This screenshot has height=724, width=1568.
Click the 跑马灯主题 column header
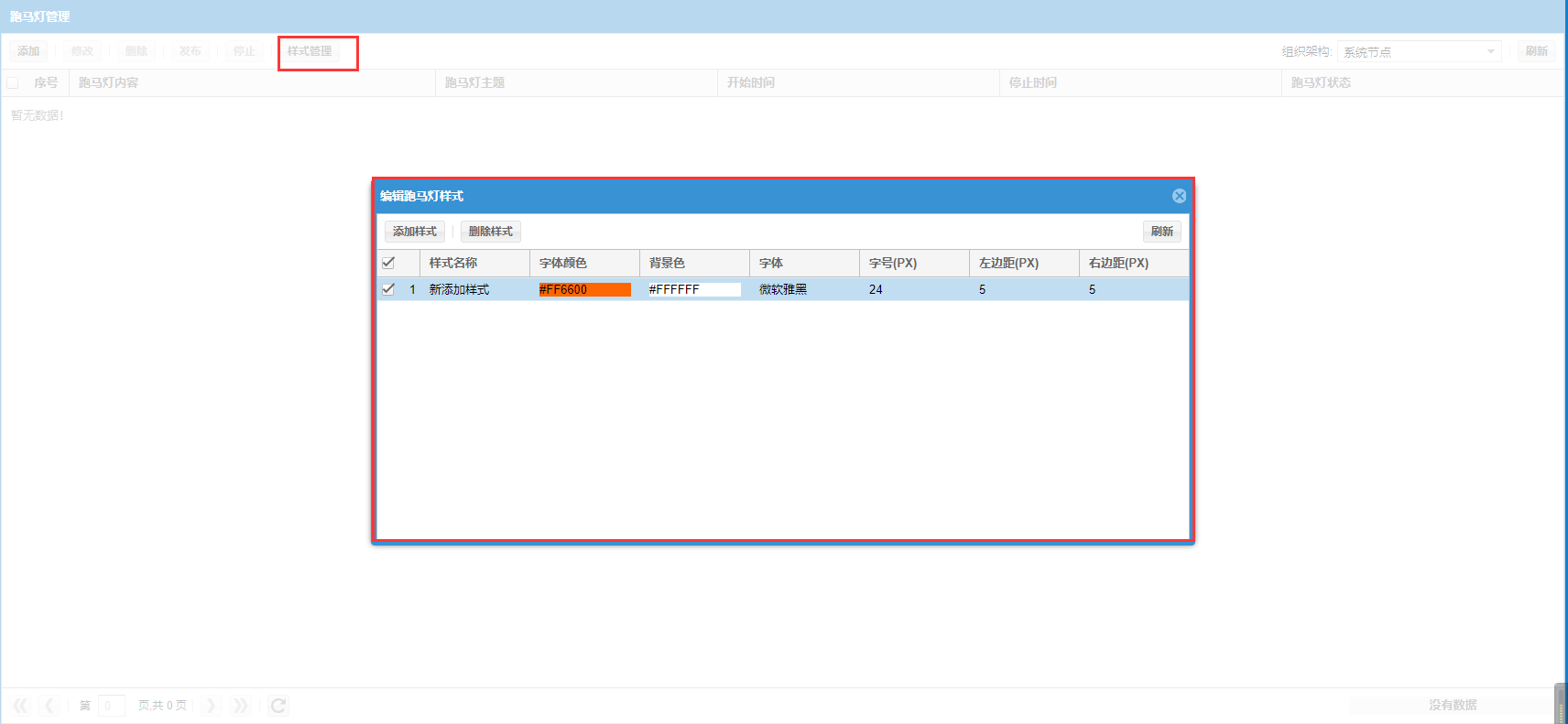point(576,82)
